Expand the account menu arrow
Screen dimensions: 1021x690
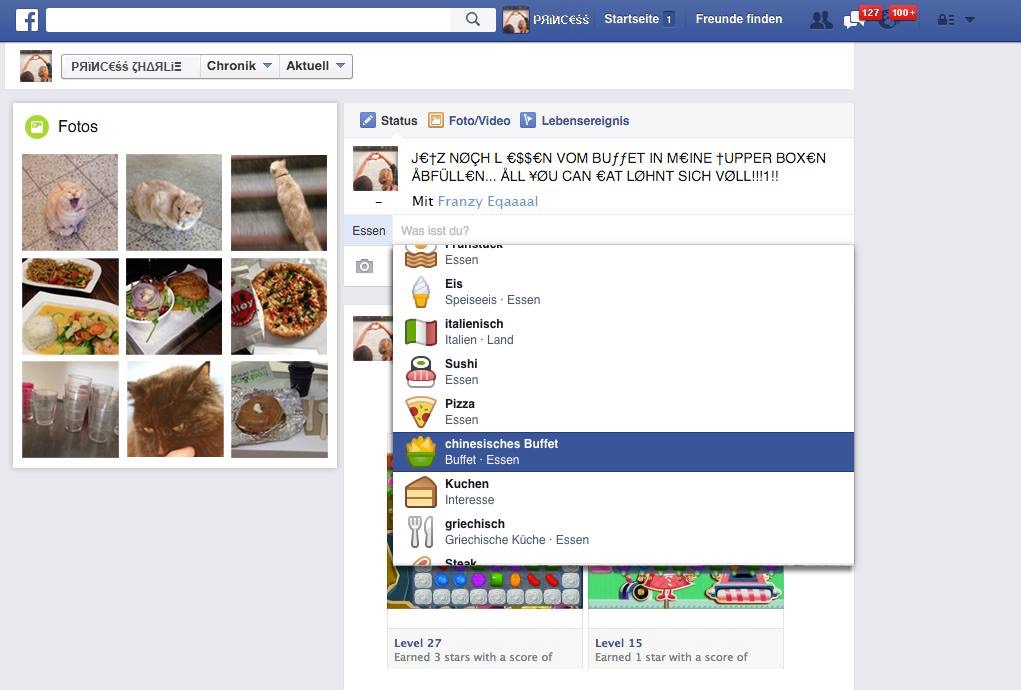point(970,20)
